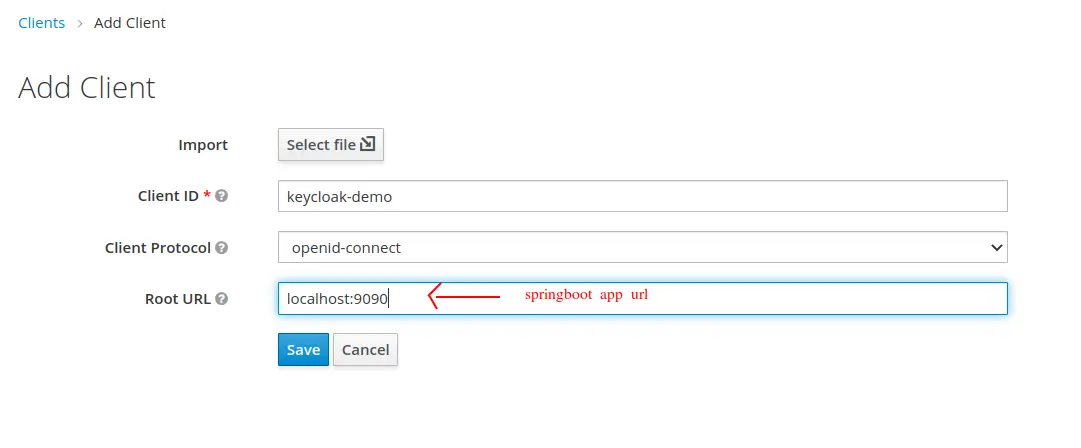
Task: Cancel adding the client
Action: (365, 349)
